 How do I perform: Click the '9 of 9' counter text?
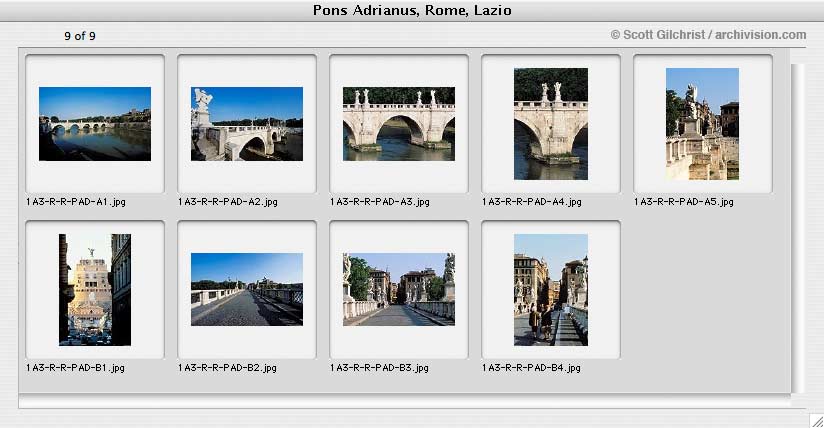pos(80,36)
